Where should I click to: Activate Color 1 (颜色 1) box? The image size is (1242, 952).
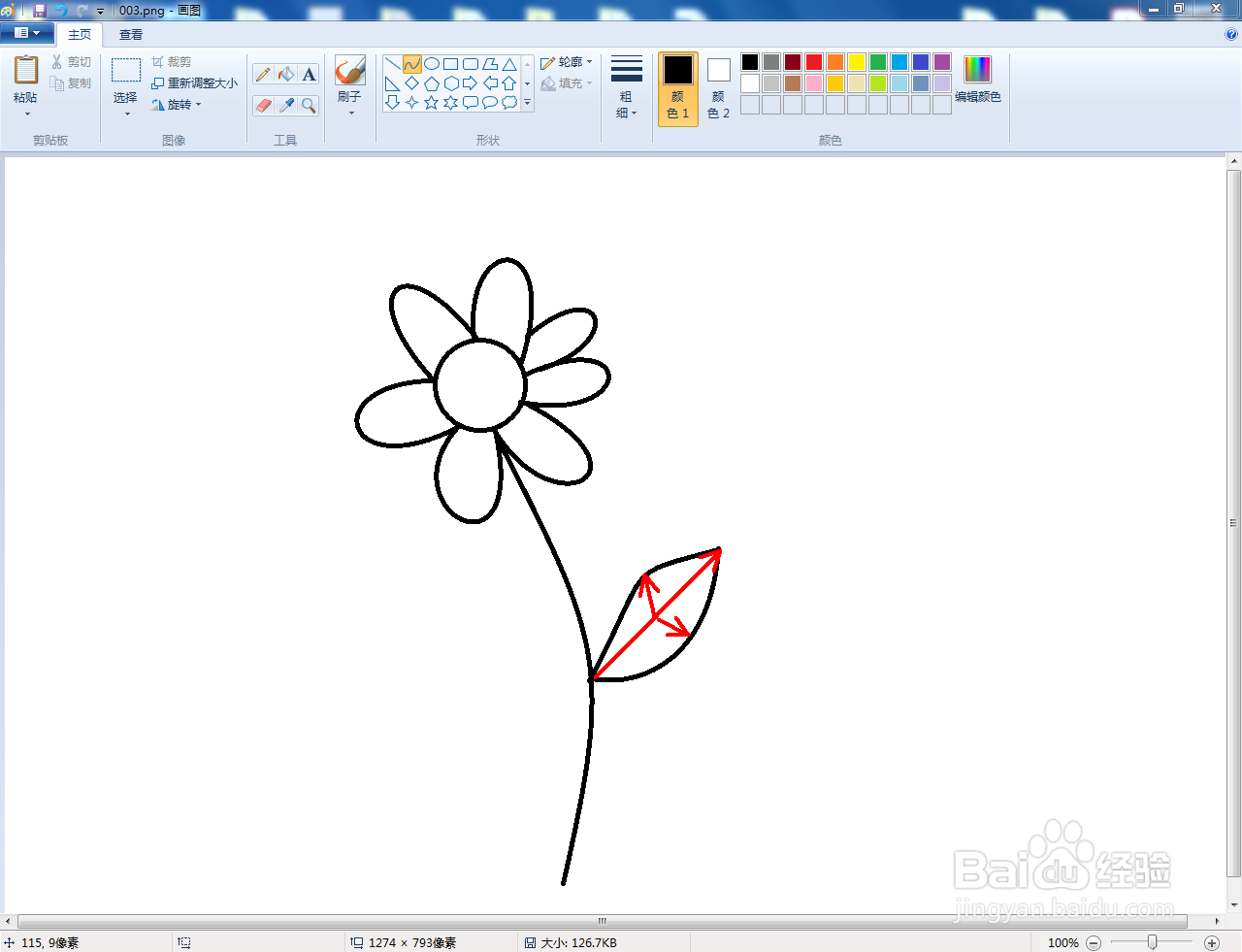click(x=678, y=89)
